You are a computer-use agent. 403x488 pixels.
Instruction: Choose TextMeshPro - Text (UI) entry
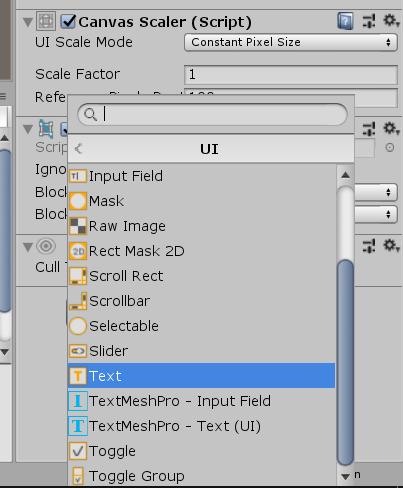[x=202, y=426]
